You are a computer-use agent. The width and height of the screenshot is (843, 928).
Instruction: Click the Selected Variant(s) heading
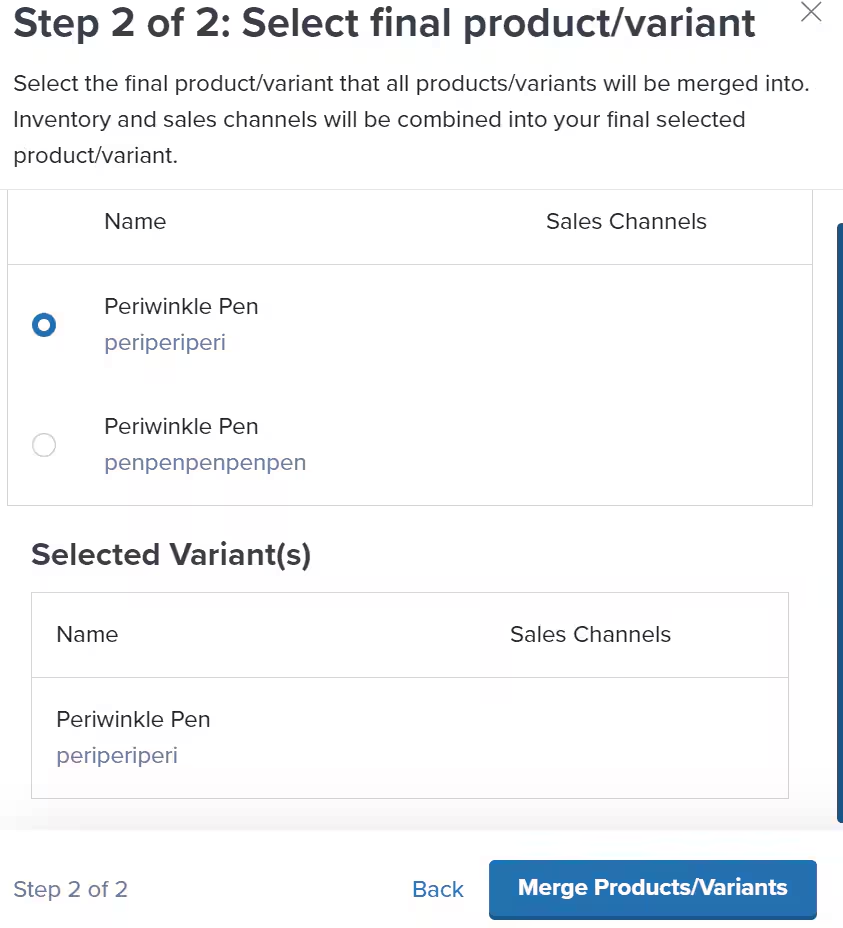(171, 555)
